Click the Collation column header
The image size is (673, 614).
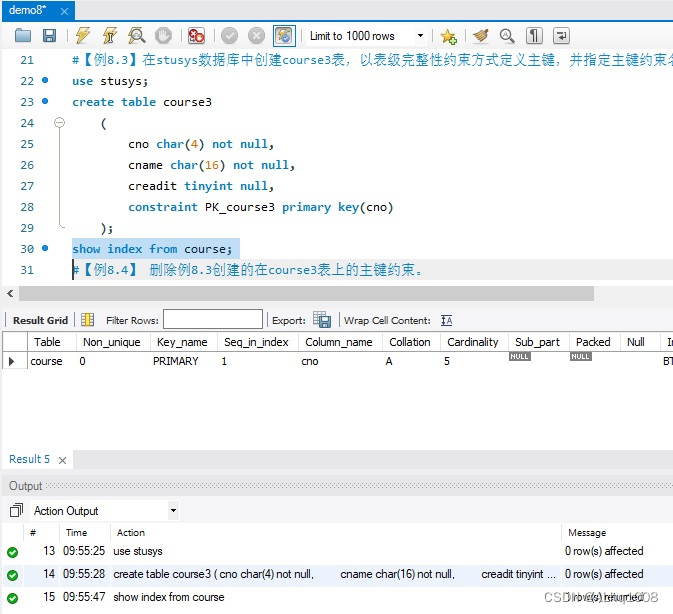[409, 342]
